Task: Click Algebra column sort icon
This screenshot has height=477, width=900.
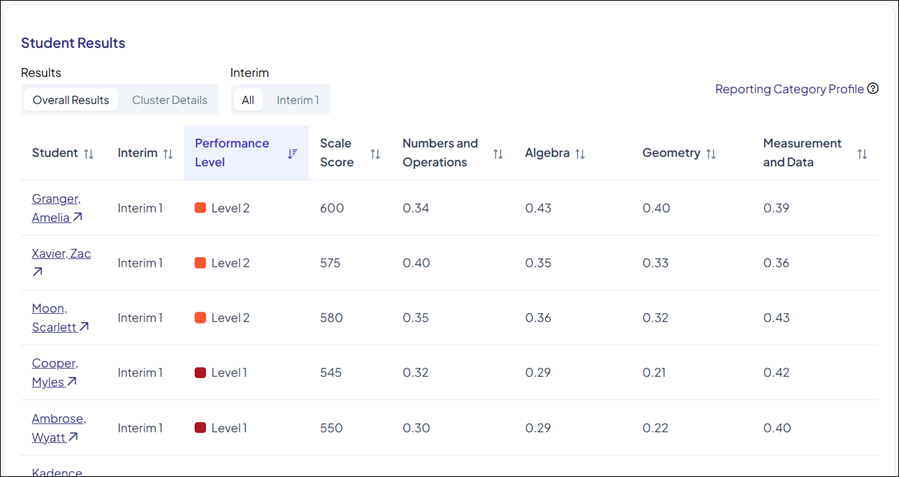Action: tap(580, 153)
